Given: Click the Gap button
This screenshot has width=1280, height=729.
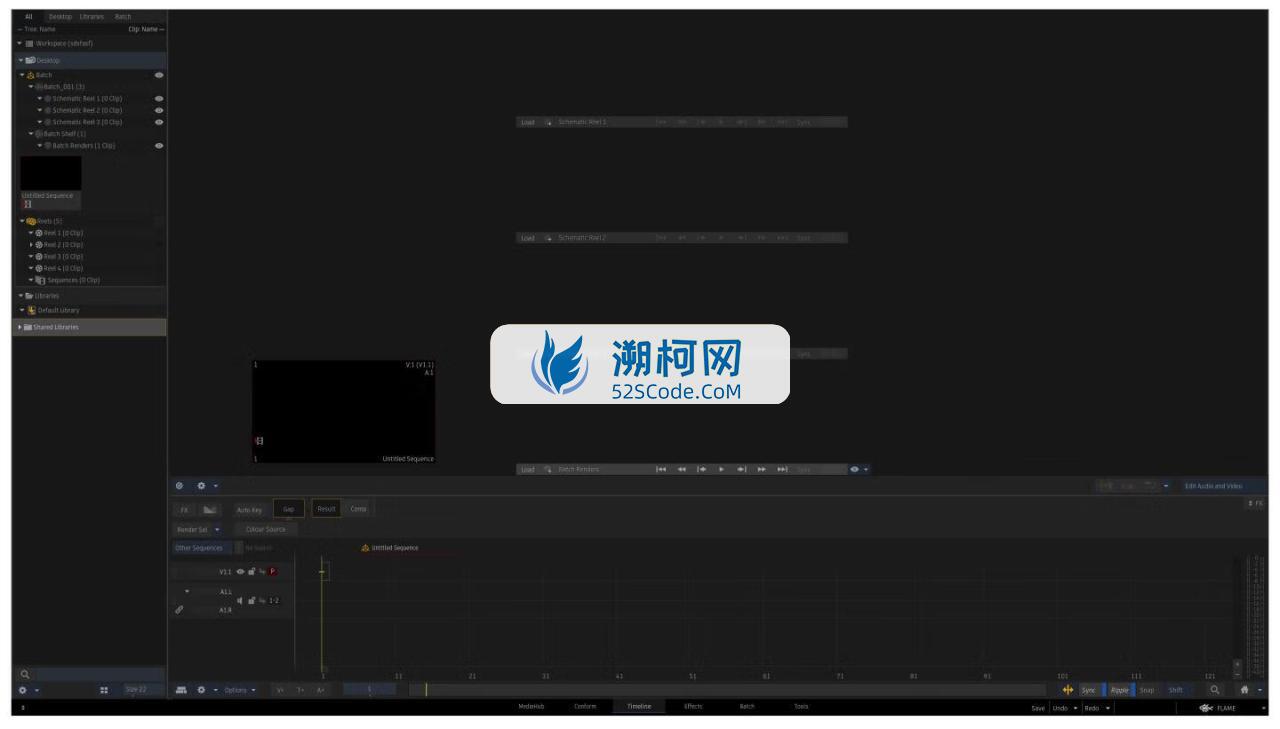Looking at the screenshot, I should tap(288, 509).
